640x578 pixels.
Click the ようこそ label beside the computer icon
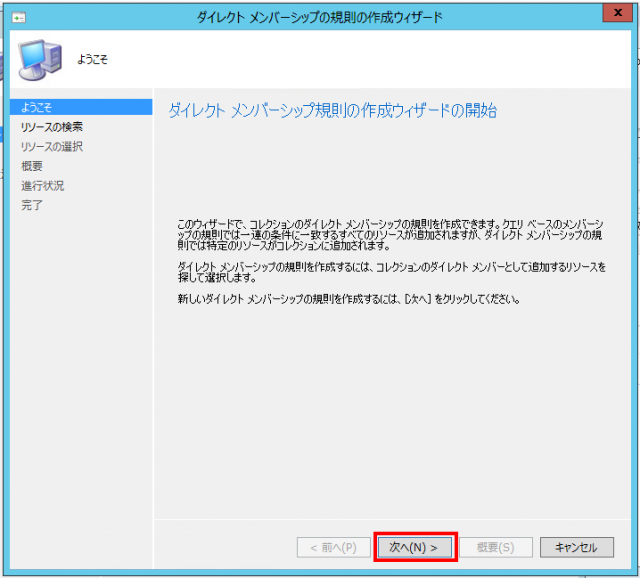pos(92,60)
